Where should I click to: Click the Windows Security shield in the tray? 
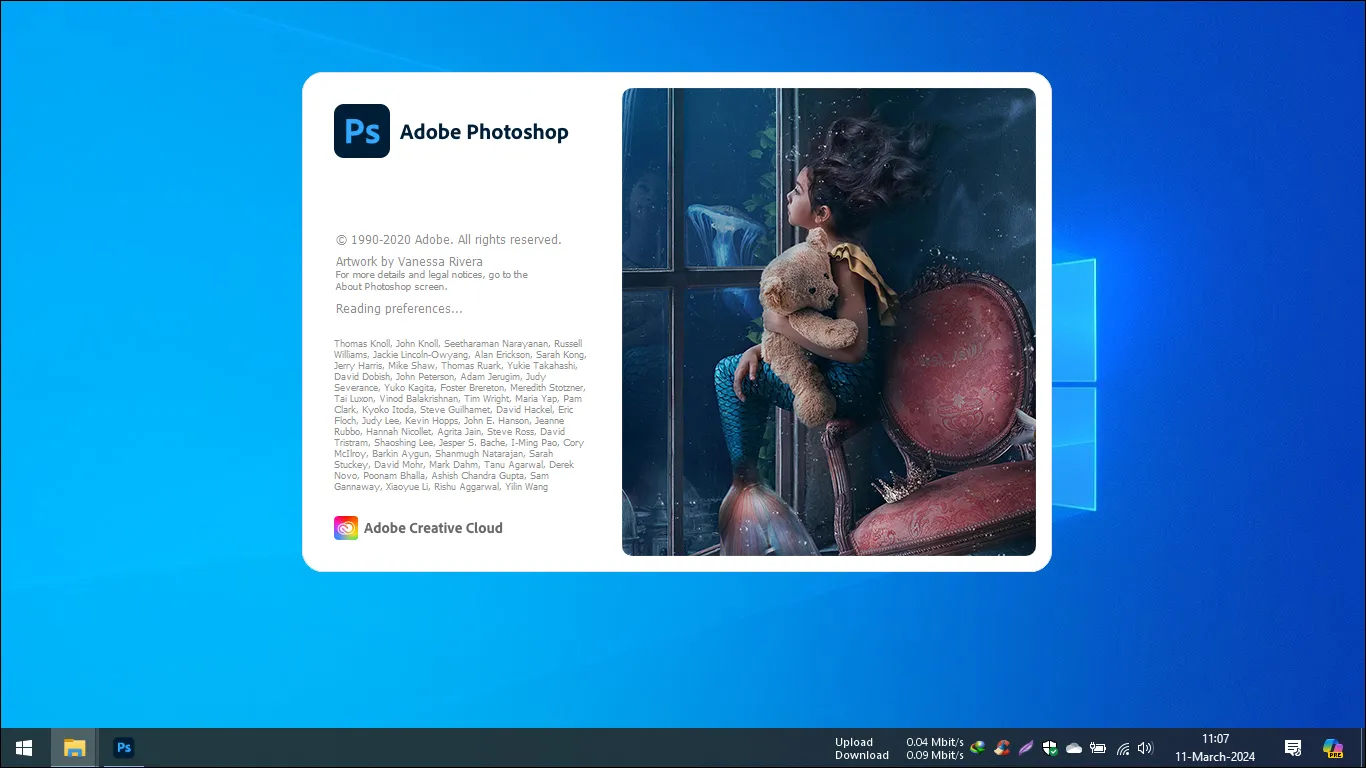pos(1049,747)
